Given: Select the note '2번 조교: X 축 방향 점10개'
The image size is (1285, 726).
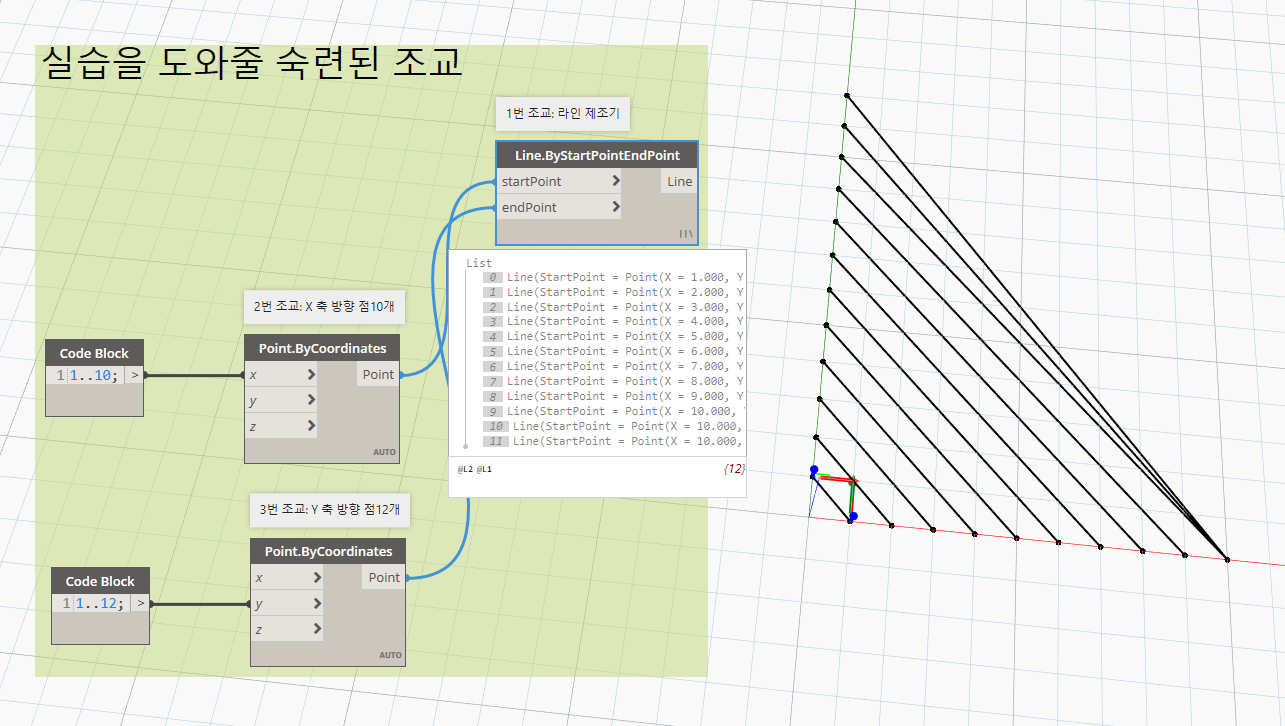Looking at the screenshot, I should click(324, 307).
